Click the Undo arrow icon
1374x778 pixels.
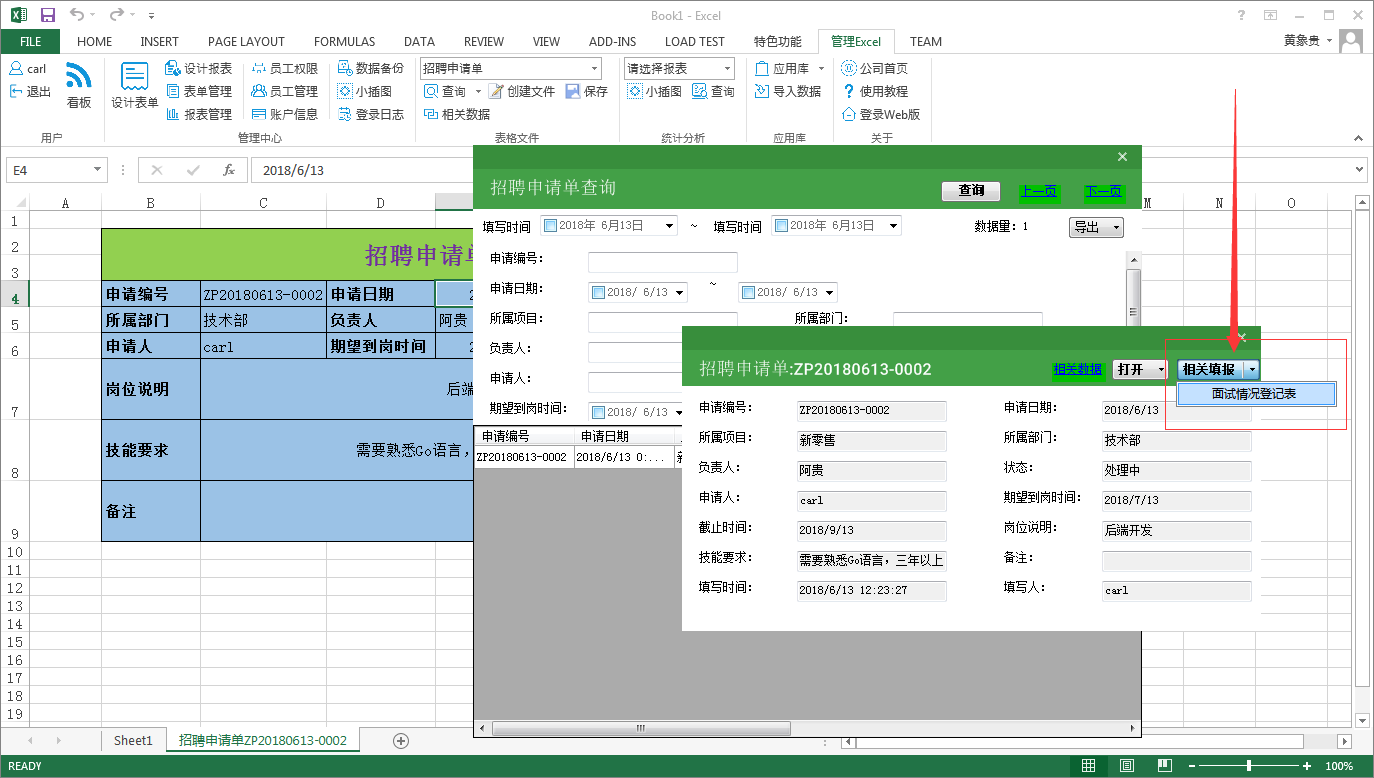78,15
